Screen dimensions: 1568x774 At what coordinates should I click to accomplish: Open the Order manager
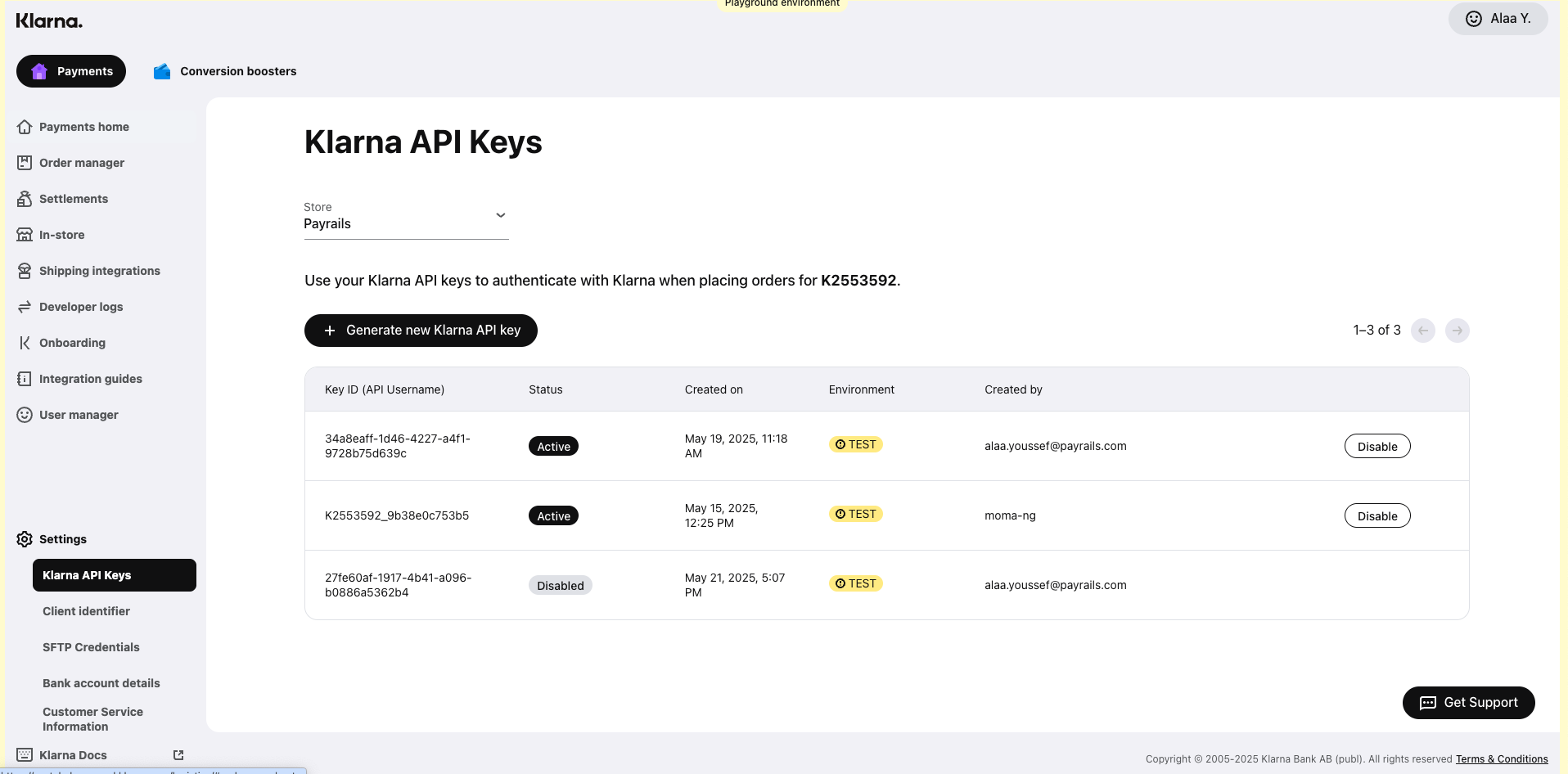pos(82,163)
